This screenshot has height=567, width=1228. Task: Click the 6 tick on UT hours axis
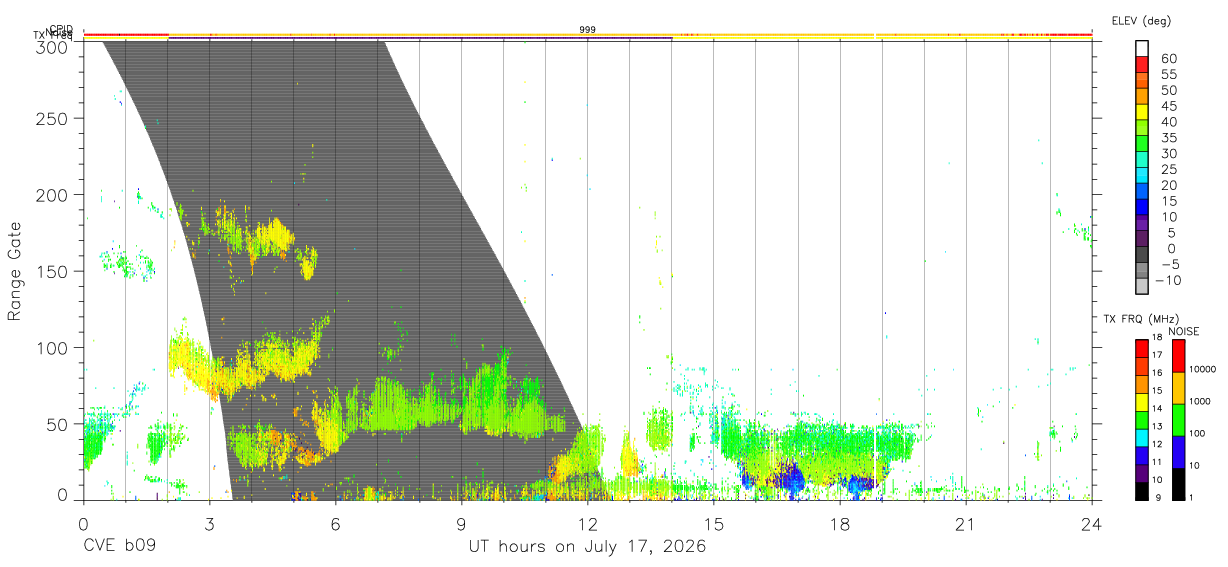point(335,523)
